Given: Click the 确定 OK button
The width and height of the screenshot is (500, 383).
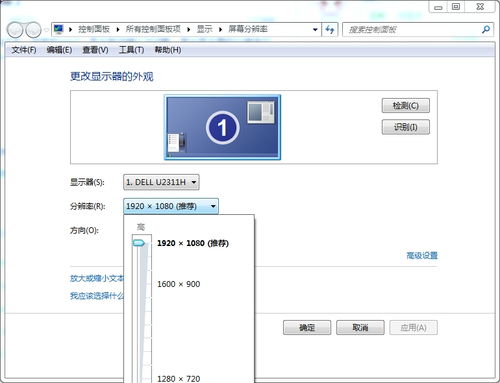Looking at the screenshot, I should (307, 328).
